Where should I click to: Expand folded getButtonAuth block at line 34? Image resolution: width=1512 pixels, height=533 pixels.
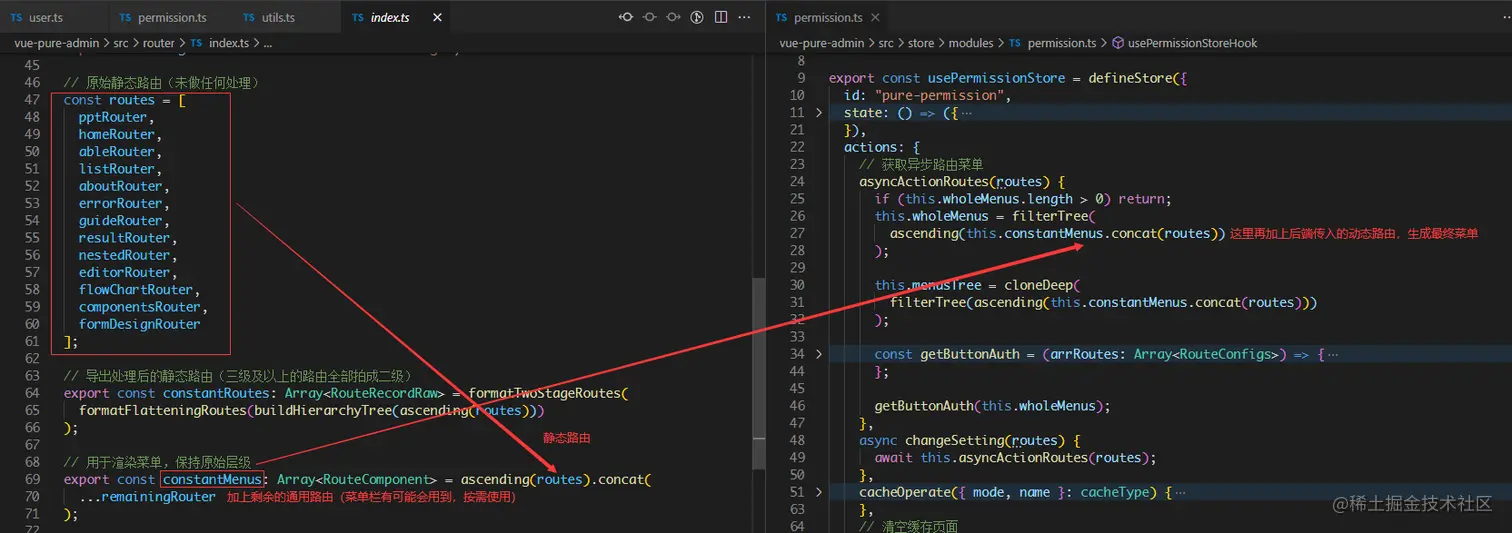pyautogui.click(x=819, y=354)
